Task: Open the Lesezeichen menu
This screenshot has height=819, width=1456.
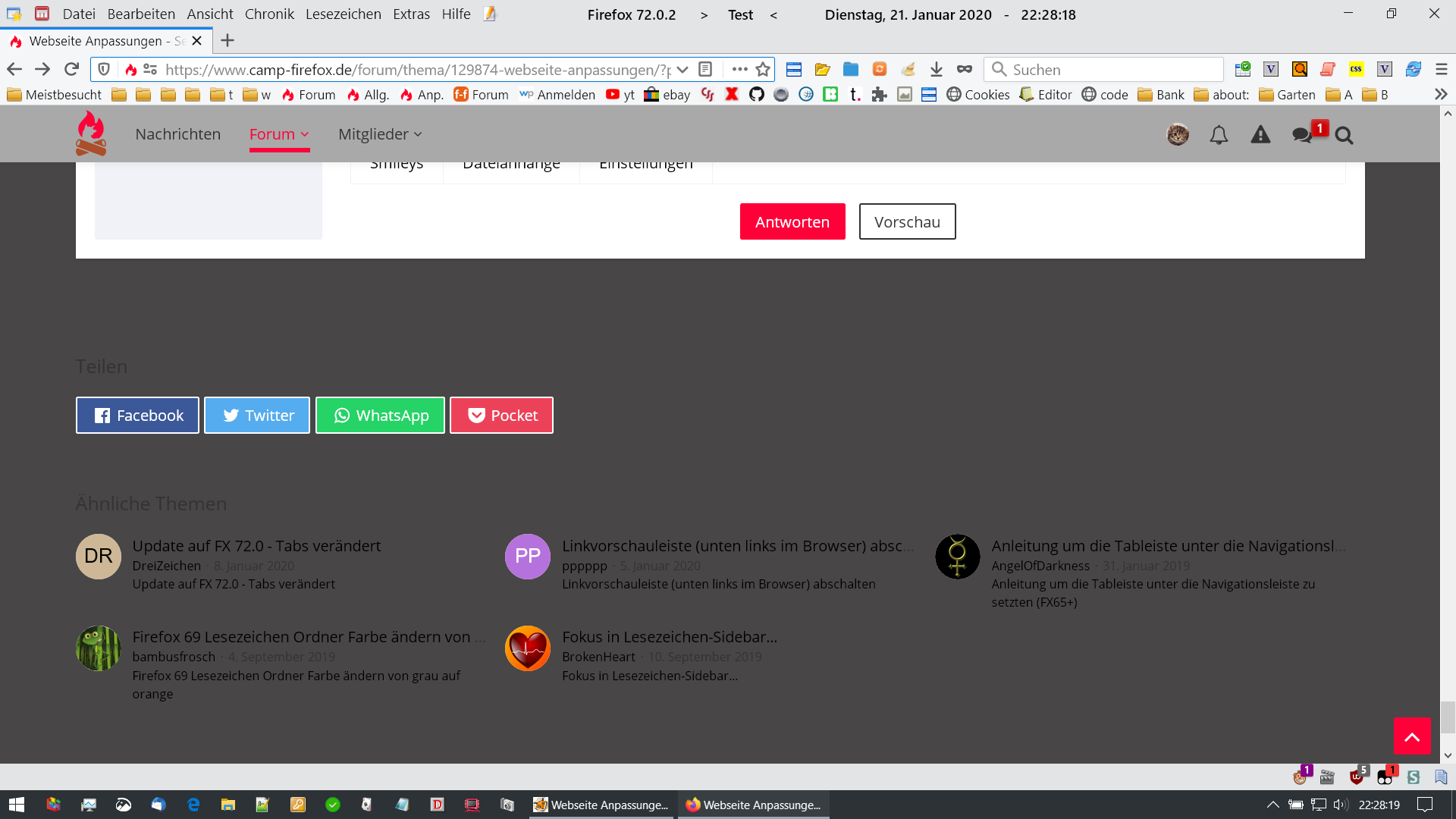Action: (343, 14)
